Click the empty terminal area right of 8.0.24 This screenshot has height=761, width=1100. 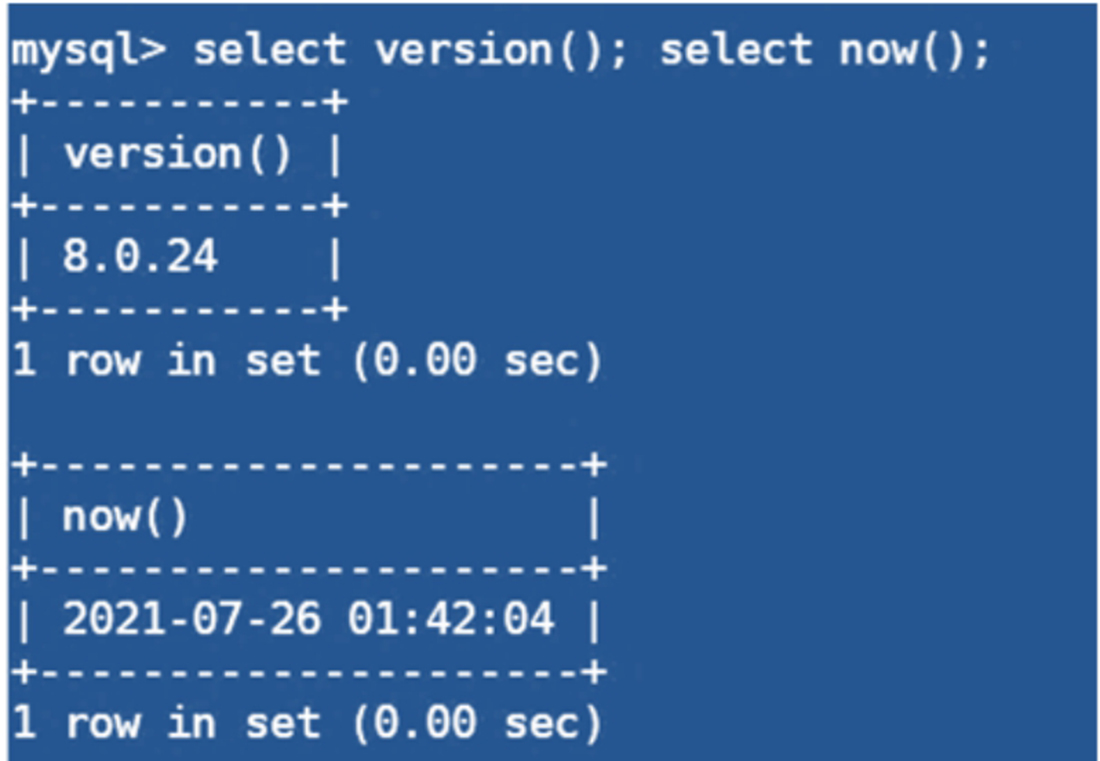(700, 259)
